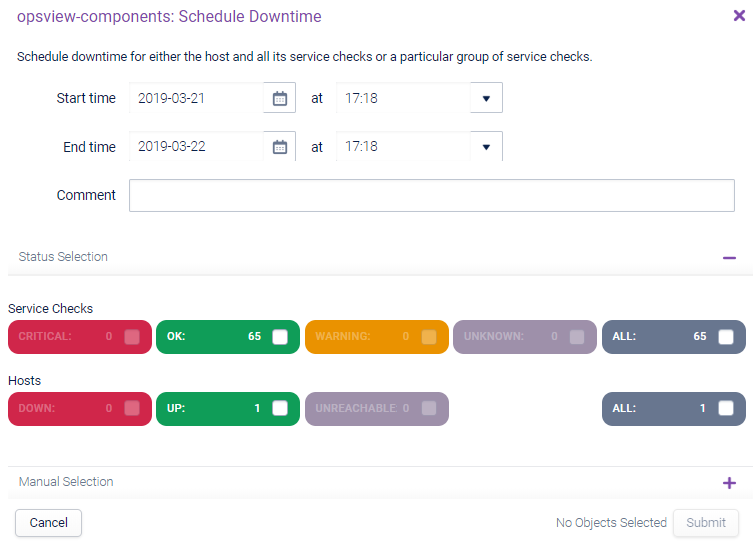The width and height of the screenshot is (754, 547).
Task: Click the Submit button
Action: coord(706,522)
